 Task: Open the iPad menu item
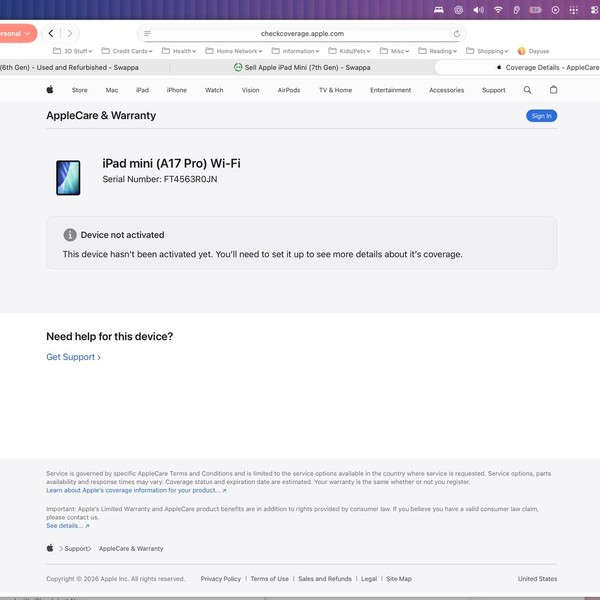[x=142, y=90]
